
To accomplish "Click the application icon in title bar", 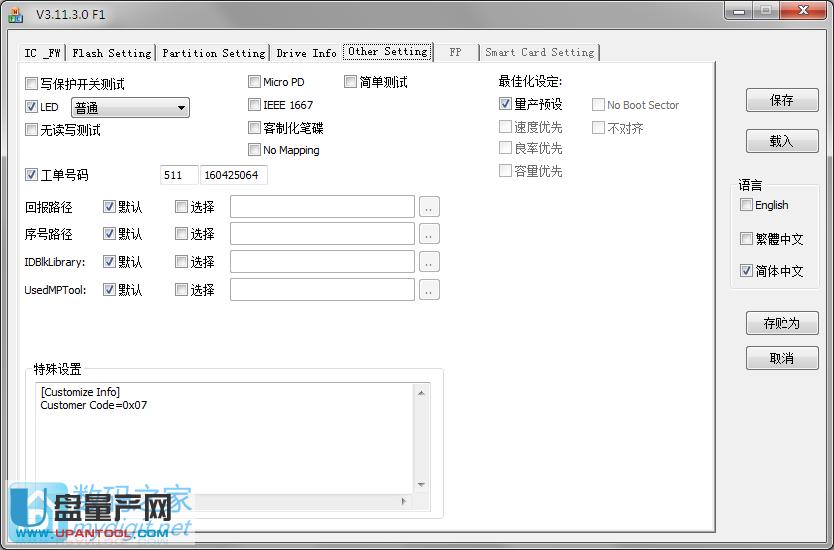I will coord(15,14).
